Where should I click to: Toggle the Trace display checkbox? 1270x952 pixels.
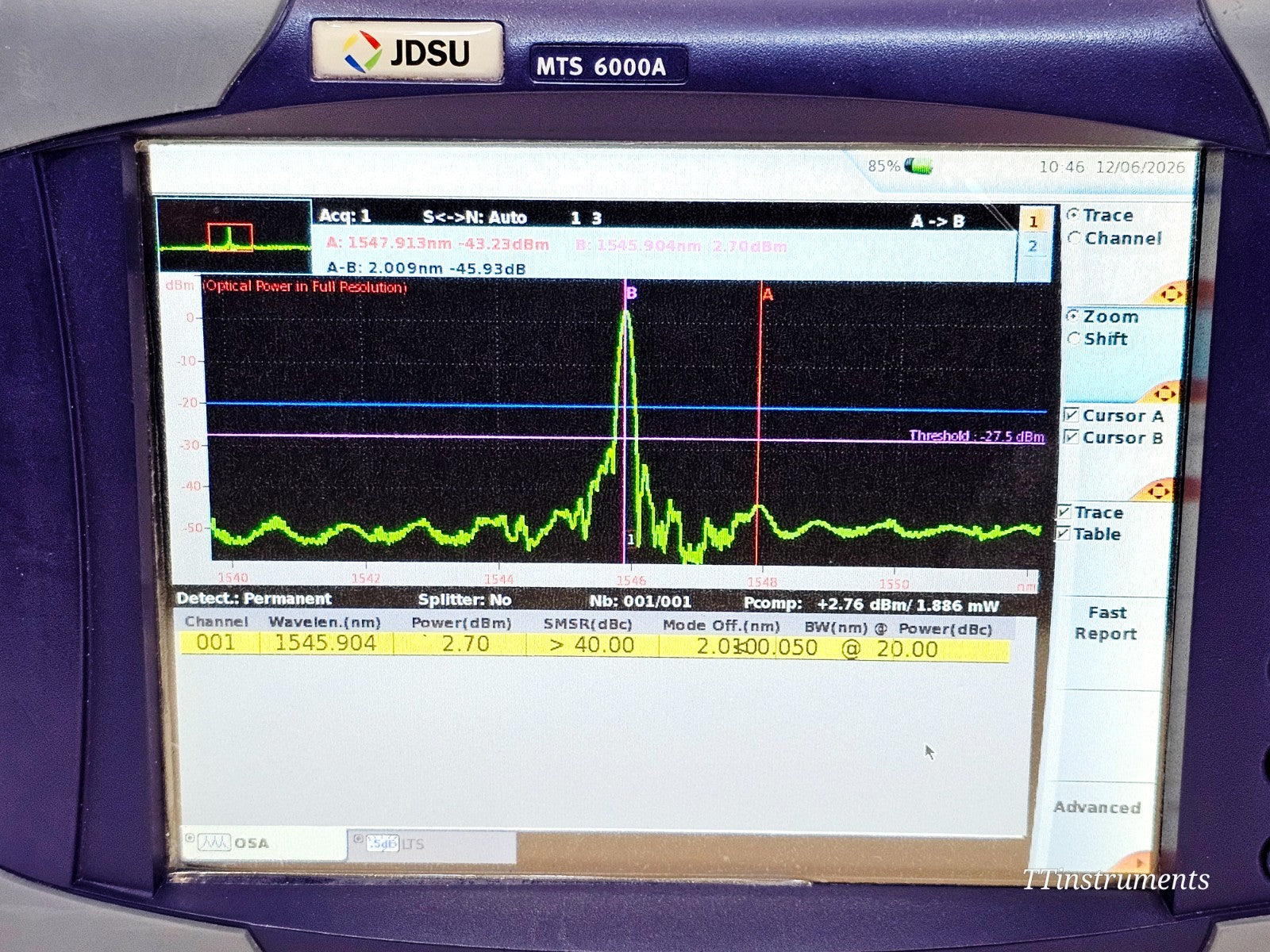click(x=1064, y=512)
